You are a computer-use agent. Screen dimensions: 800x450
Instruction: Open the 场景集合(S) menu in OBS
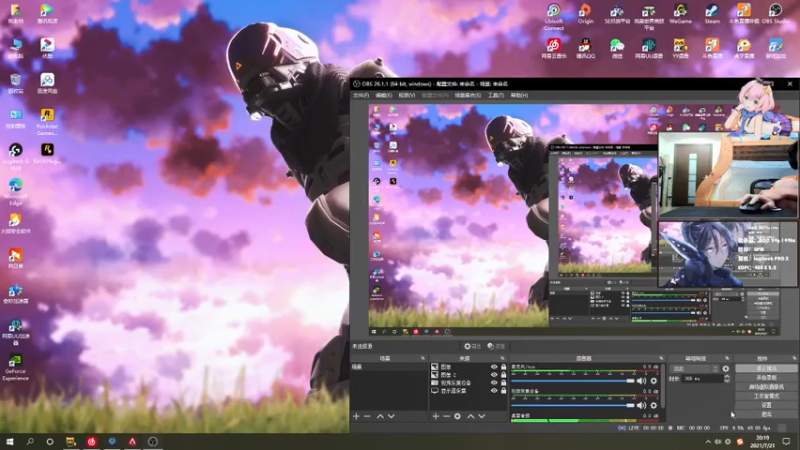click(x=467, y=95)
